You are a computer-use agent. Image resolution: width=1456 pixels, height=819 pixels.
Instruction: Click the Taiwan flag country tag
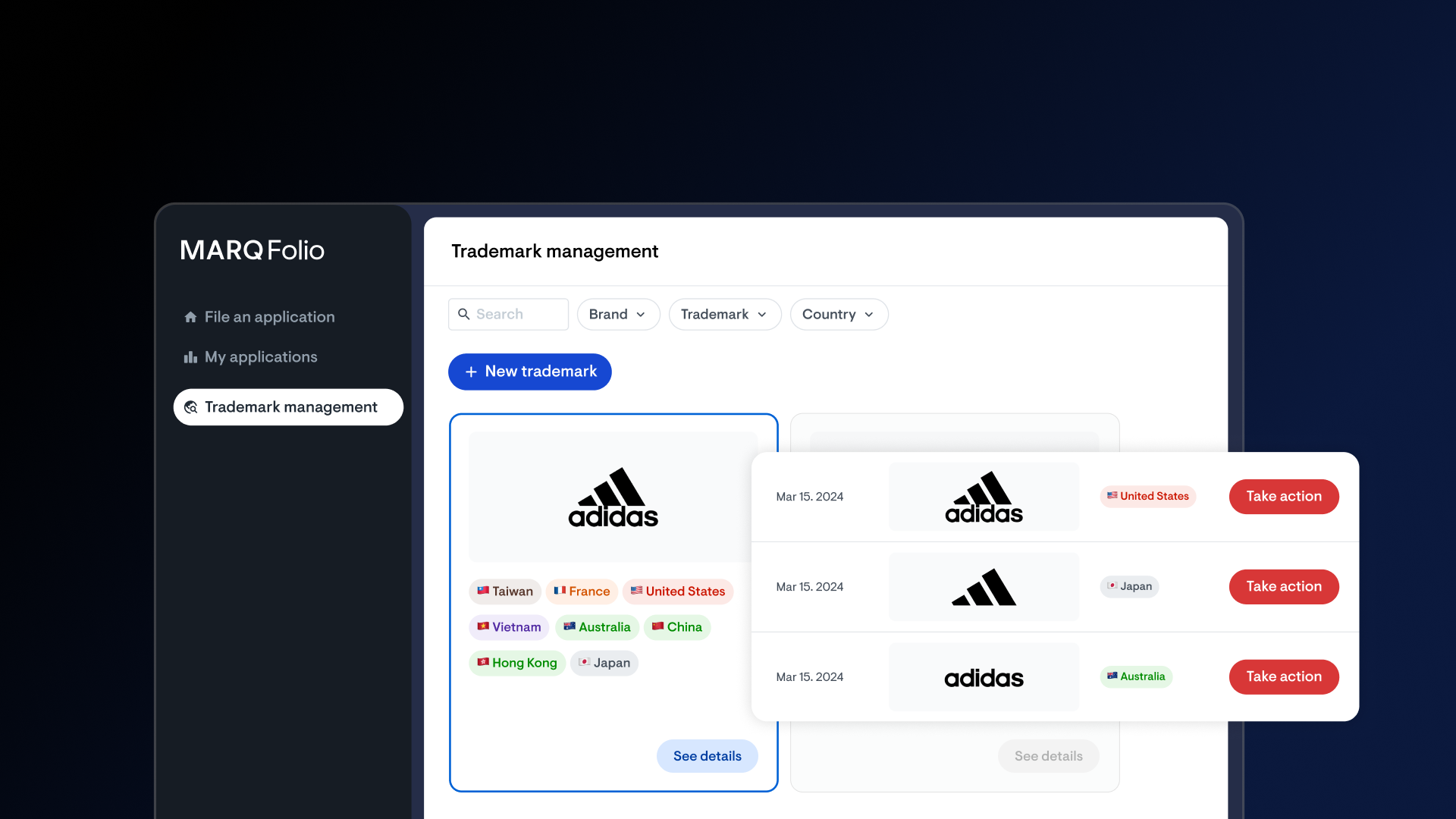504,591
